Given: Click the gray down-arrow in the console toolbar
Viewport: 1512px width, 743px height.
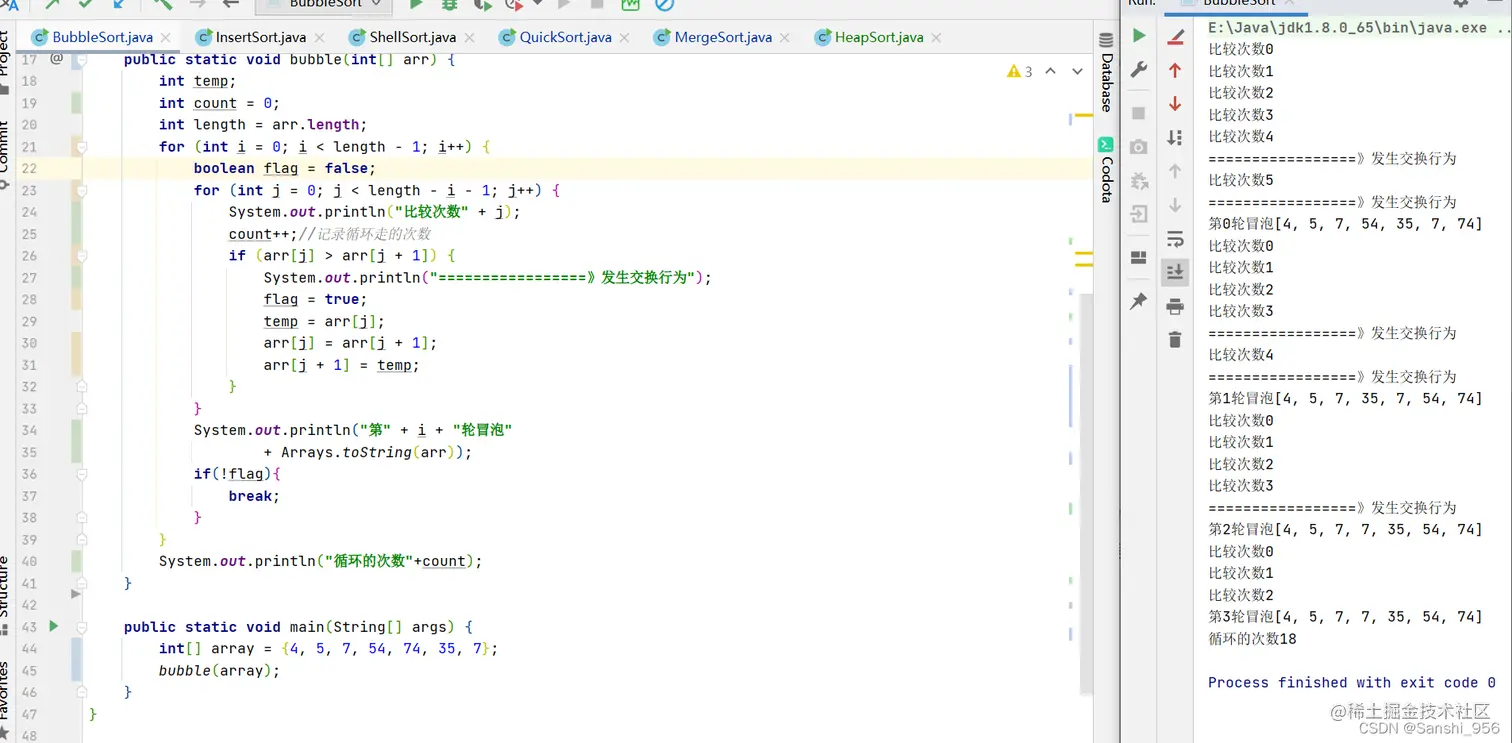Looking at the screenshot, I should [x=1175, y=205].
